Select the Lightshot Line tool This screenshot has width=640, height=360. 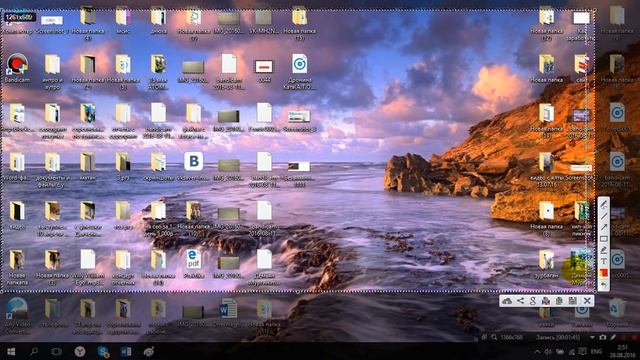[604, 216]
